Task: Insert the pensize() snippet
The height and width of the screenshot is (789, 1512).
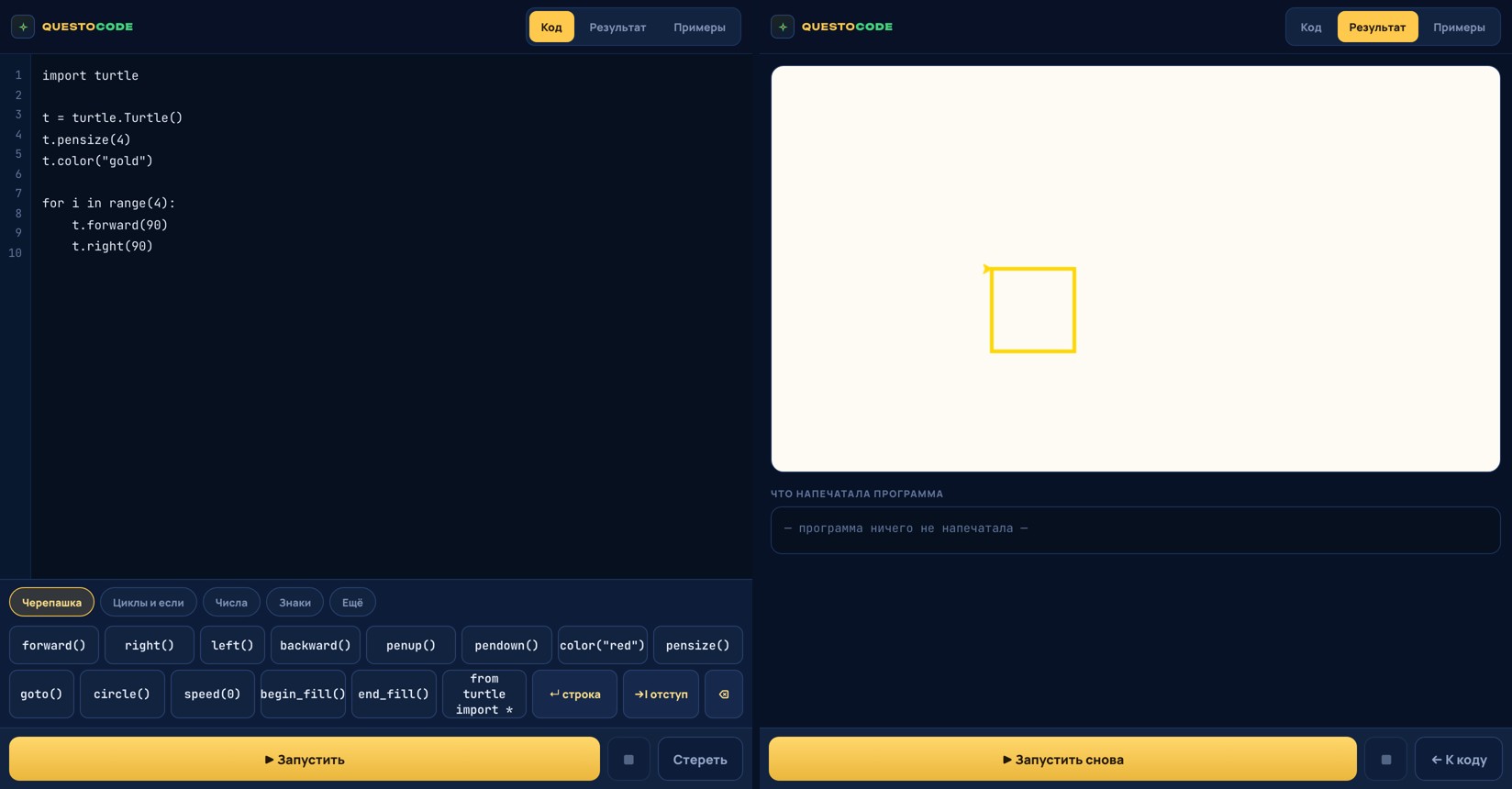Action: (x=698, y=645)
